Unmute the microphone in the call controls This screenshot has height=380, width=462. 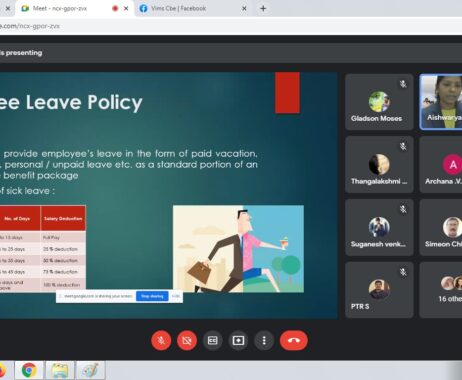[161, 340]
